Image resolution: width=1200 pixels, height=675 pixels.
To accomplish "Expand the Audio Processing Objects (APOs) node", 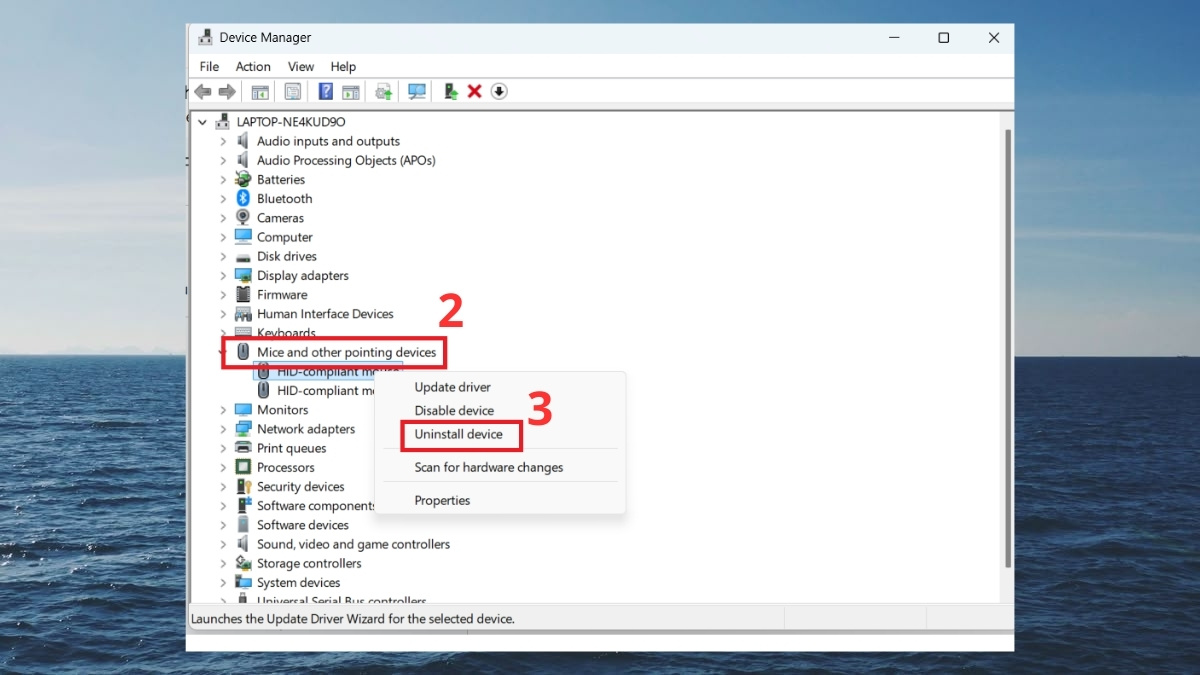I will pyautogui.click(x=223, y=161).
